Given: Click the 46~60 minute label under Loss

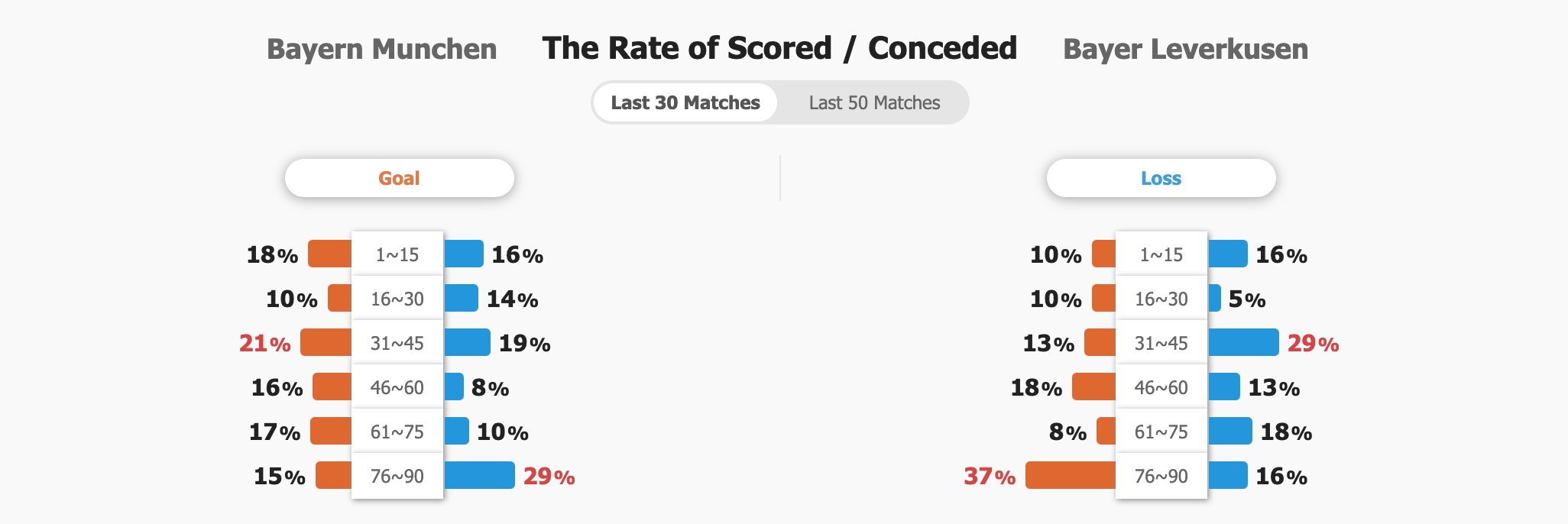Looking at the screenshot, I should 1161,387.
